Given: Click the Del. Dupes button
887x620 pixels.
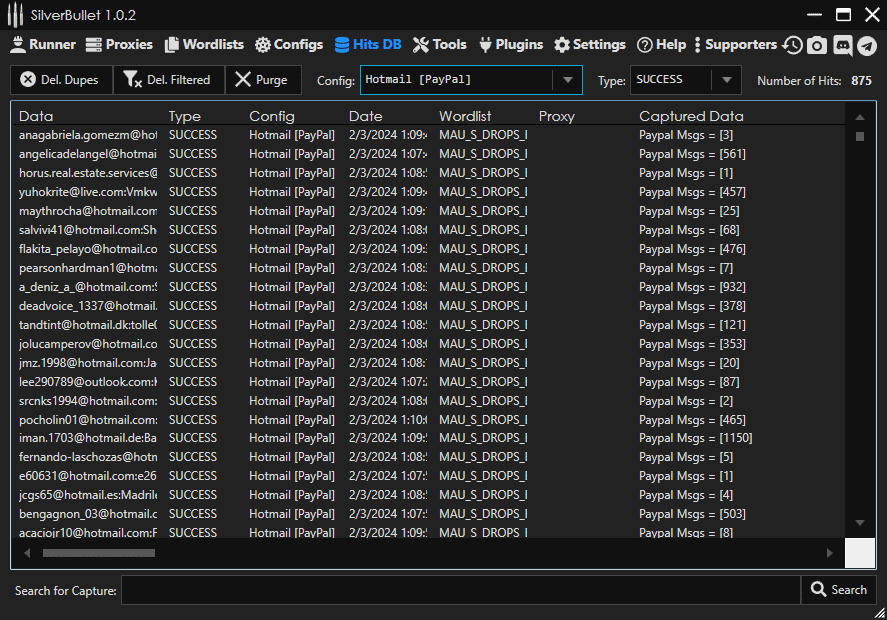Looking at the screenshot, I should point(61,80).
